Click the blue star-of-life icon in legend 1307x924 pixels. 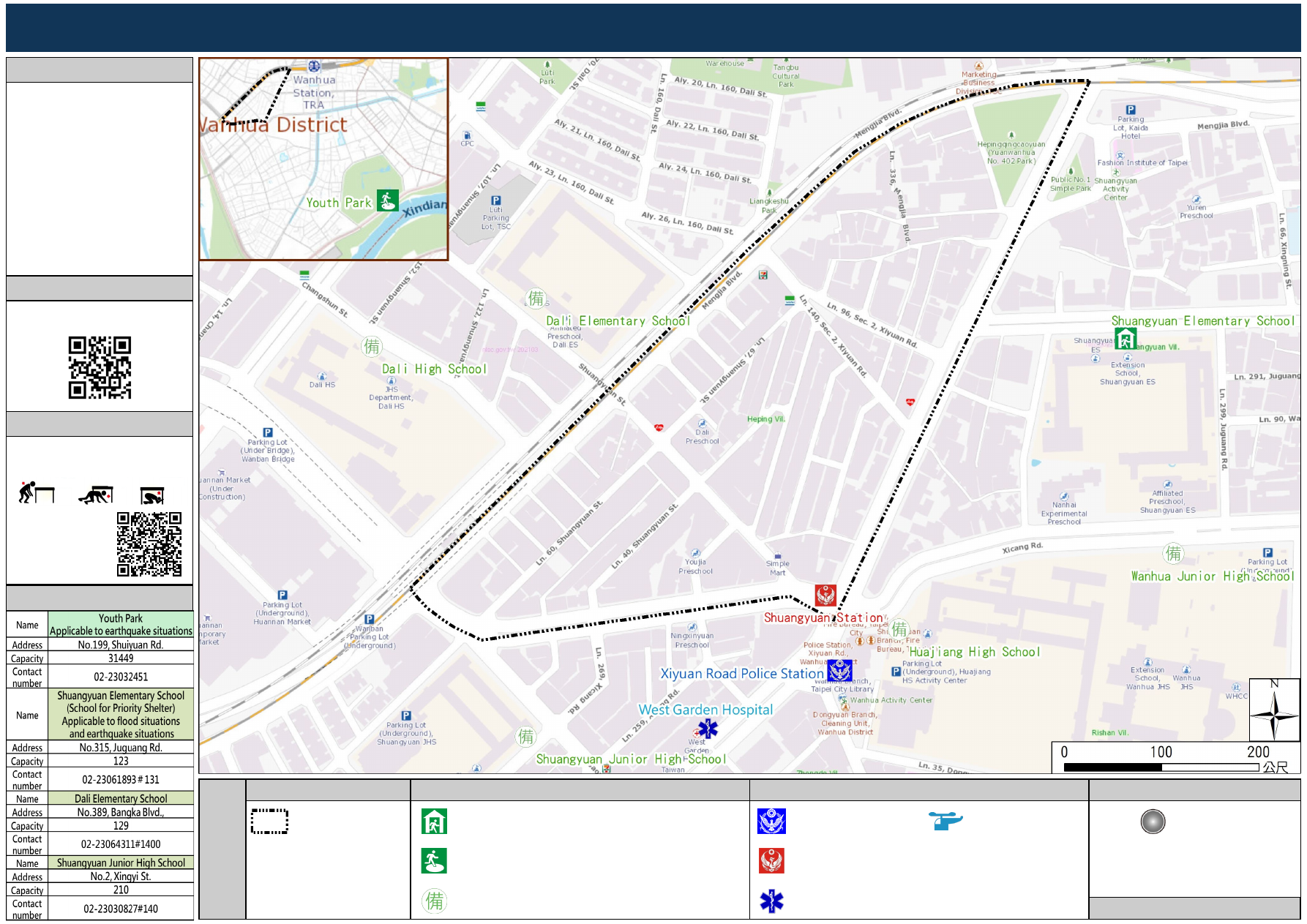point(771,901)
